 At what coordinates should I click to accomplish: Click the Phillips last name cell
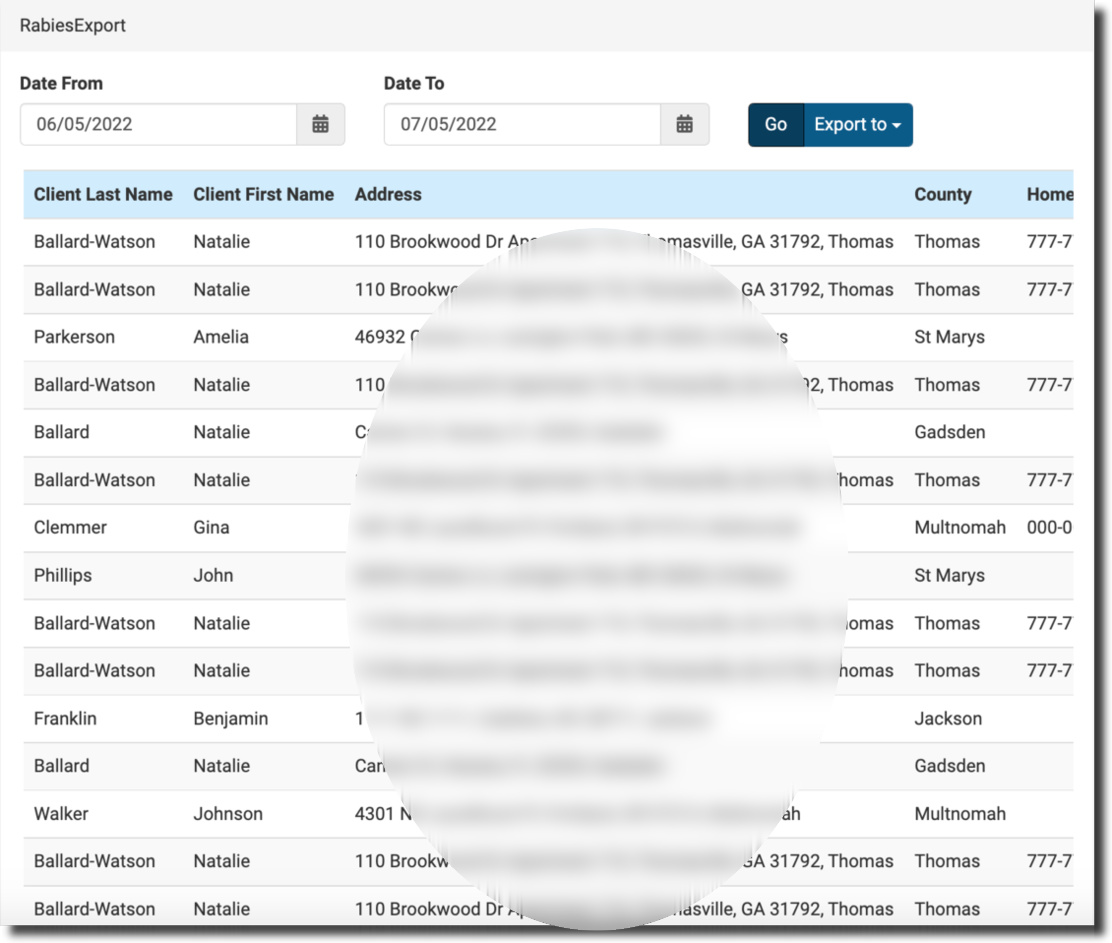(62, 575)
